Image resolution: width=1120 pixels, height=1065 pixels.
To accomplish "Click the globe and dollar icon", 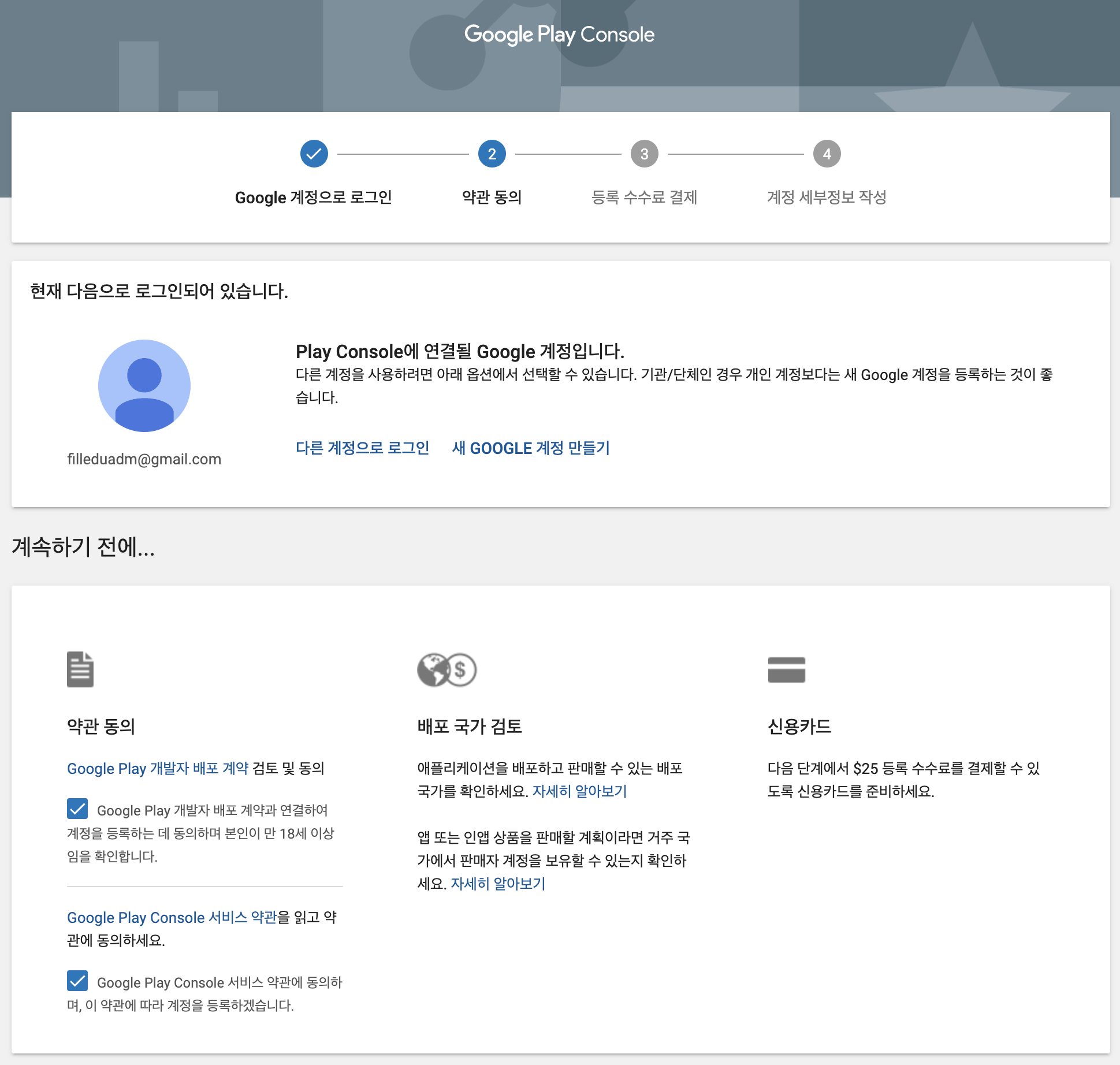I will 446,670.
